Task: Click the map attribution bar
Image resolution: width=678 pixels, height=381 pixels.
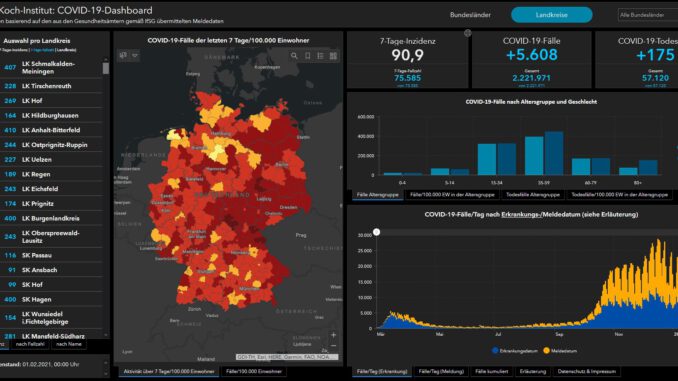Action: pos(287,357)
